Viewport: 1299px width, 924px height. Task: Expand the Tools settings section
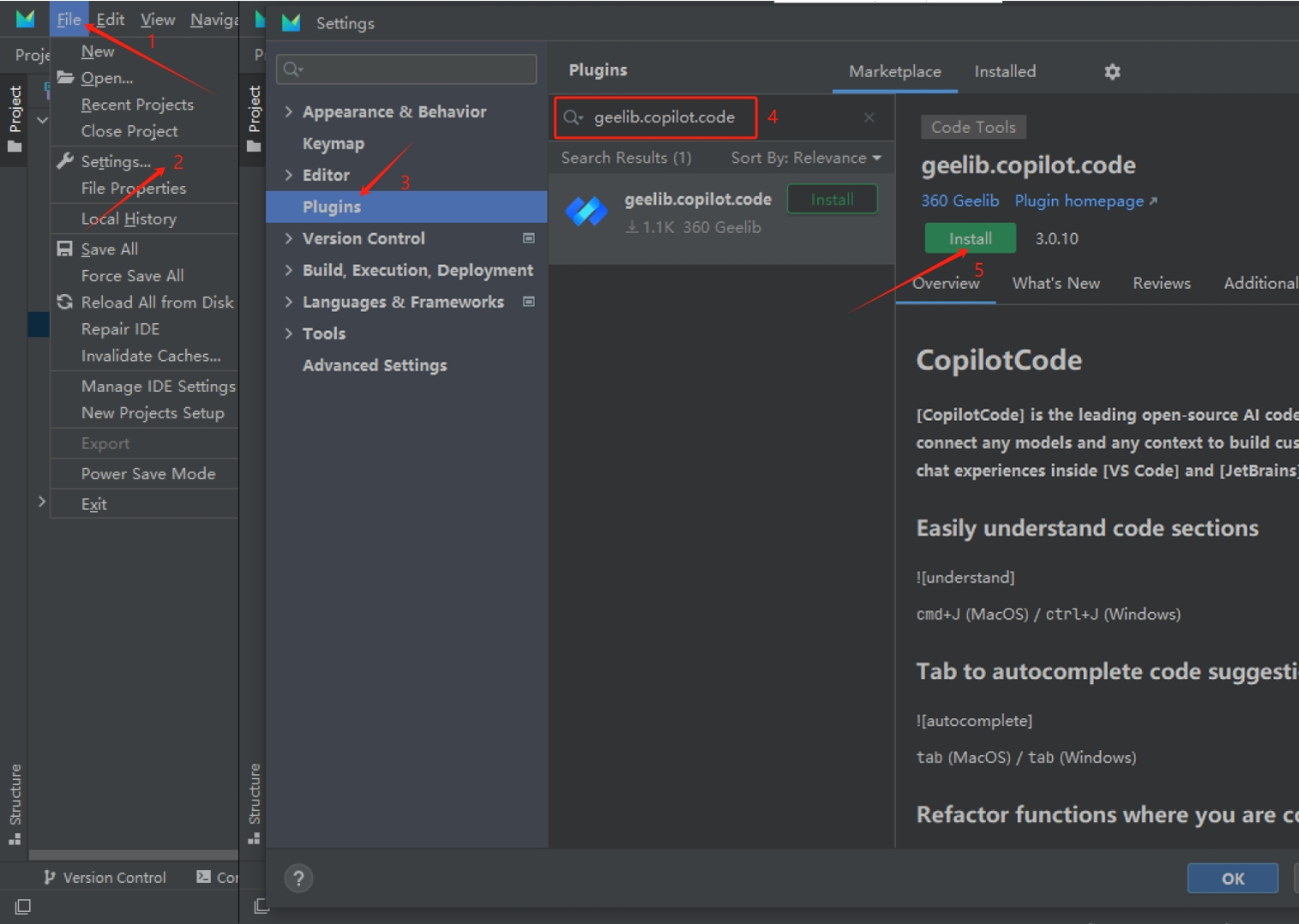(x=289, y=333)
